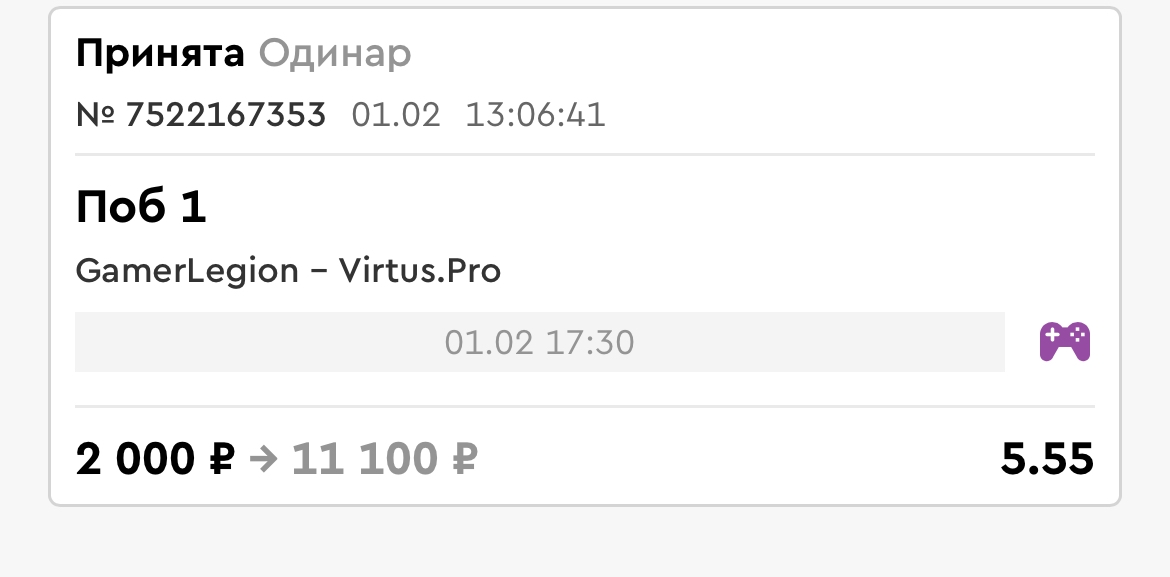Click the 01.02 date inside grey bar

[489, 343]
